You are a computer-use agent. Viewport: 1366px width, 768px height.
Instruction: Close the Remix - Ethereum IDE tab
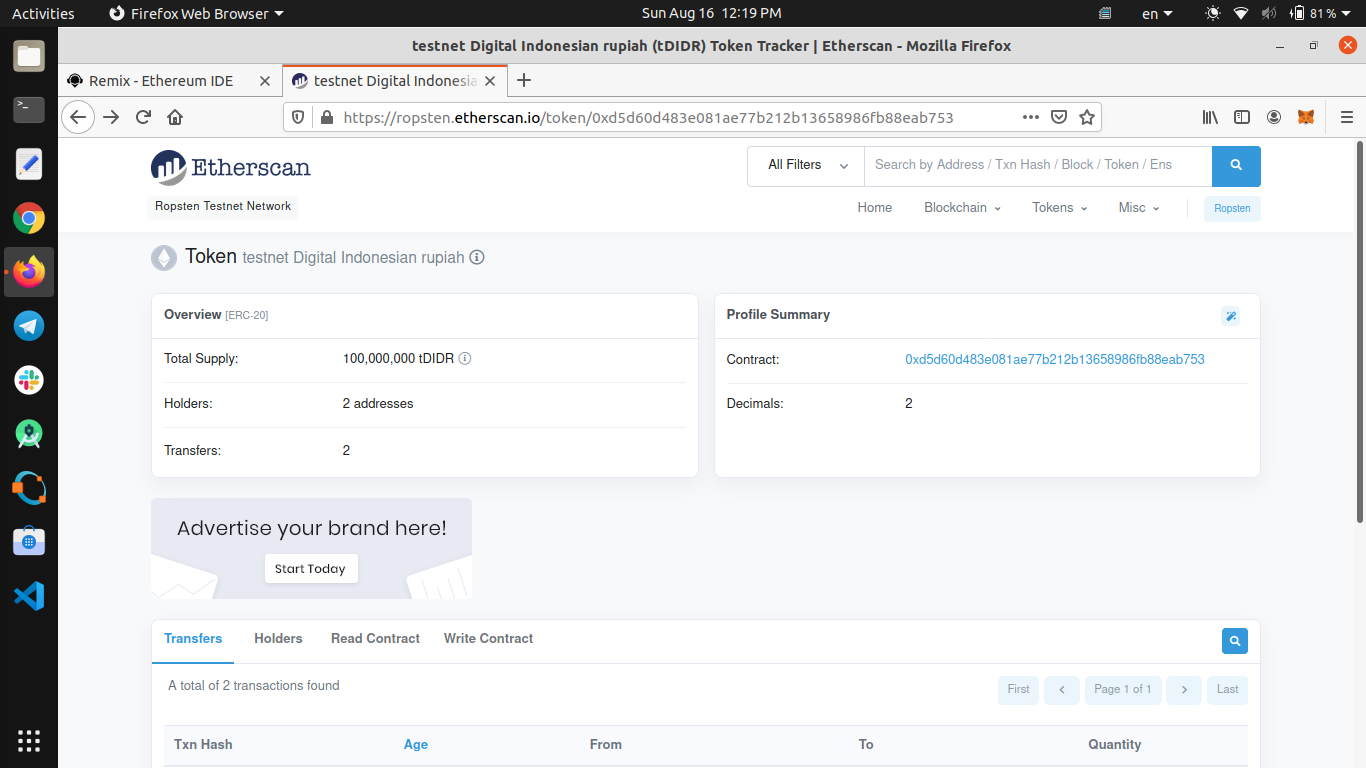[265, 81]
